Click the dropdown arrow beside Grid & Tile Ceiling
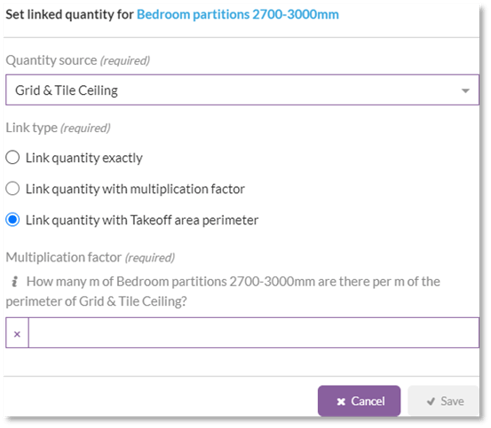Image resolution: width=491 pixels, height=428 pixels. [x=465, y=91]
